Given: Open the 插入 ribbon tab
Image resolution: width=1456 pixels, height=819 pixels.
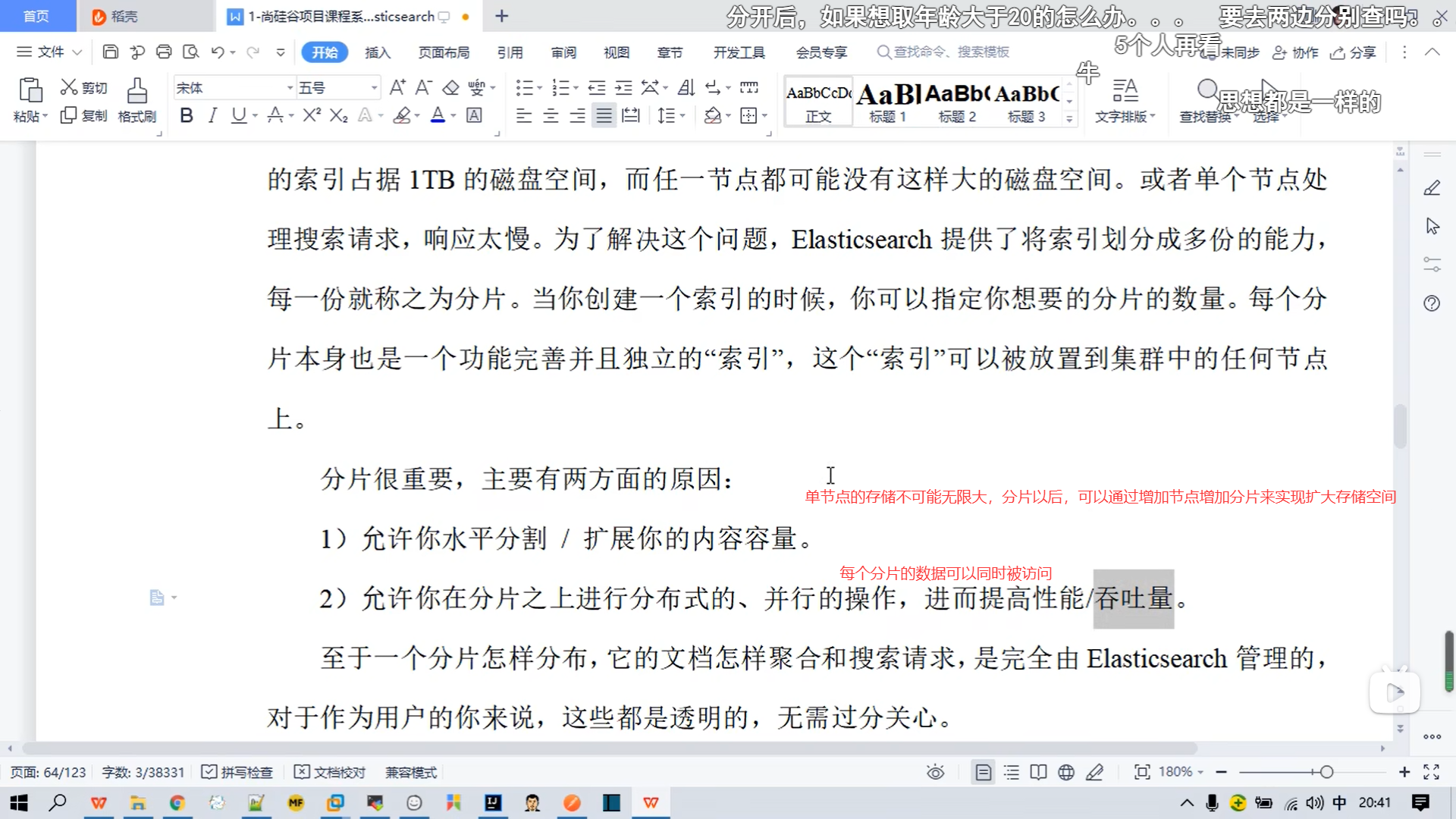Looking at the screenshot, I should [377, 52].
